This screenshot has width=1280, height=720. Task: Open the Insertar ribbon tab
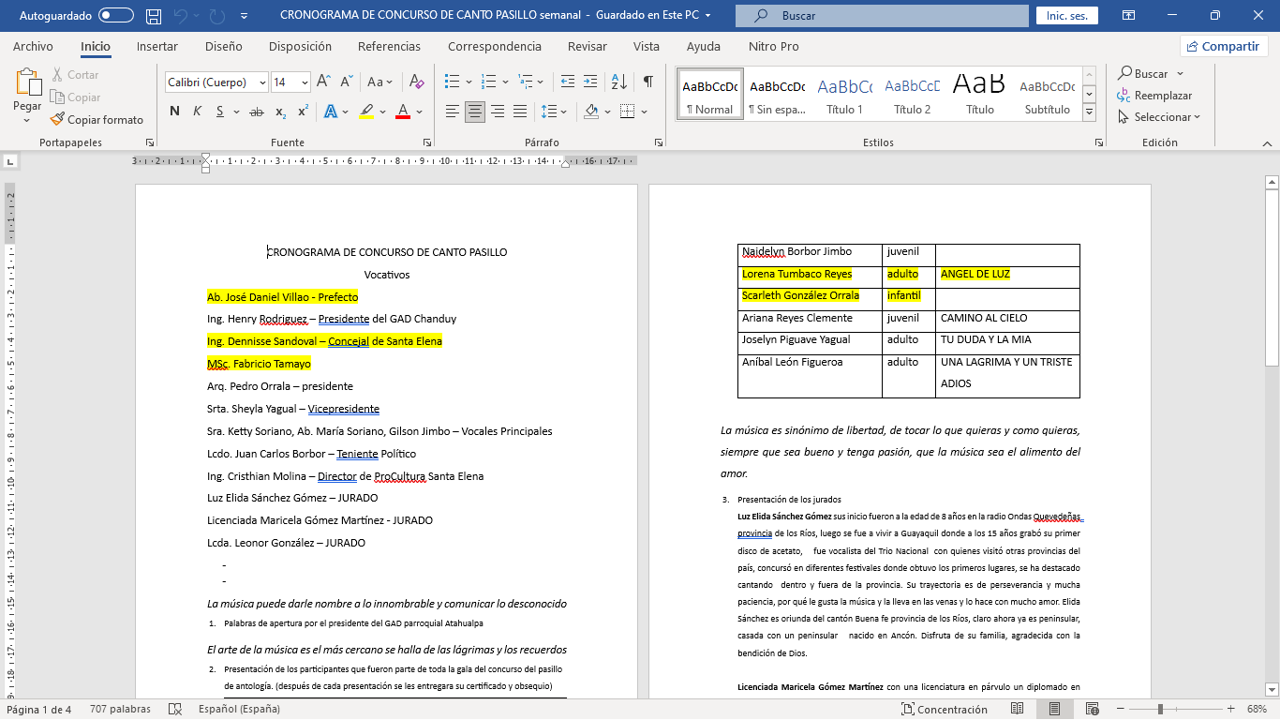tap(157, 46)
